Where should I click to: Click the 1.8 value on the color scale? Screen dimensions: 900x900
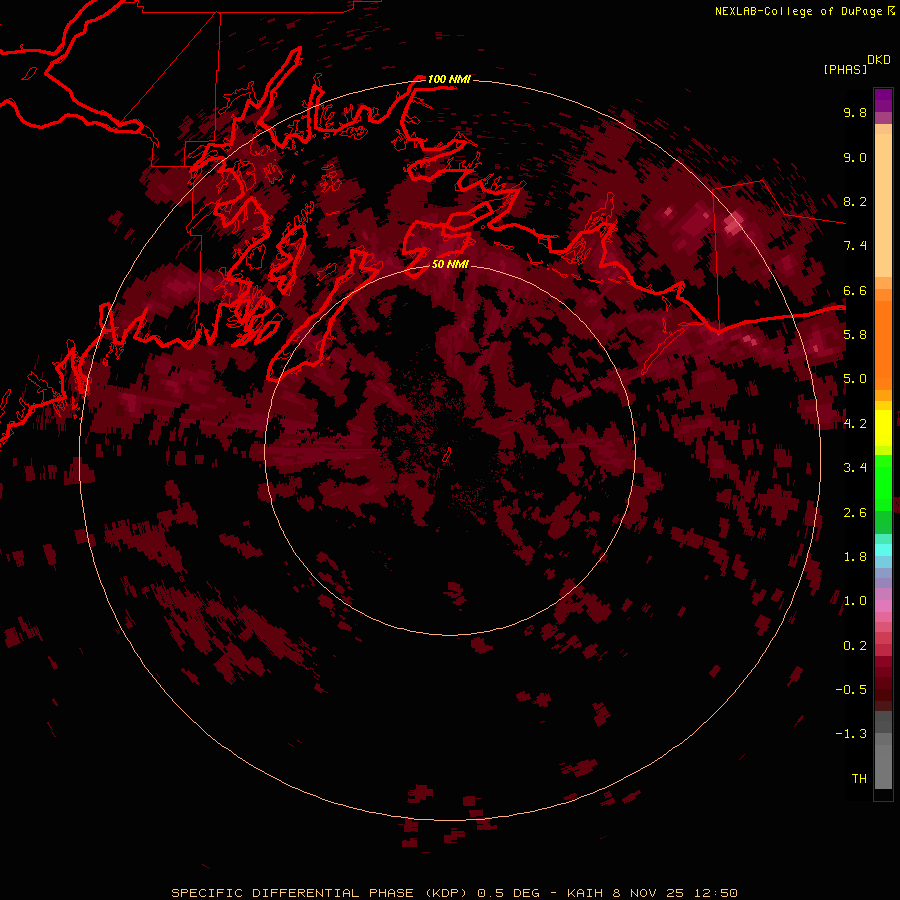pyautogui.click(x=855, y=557)
